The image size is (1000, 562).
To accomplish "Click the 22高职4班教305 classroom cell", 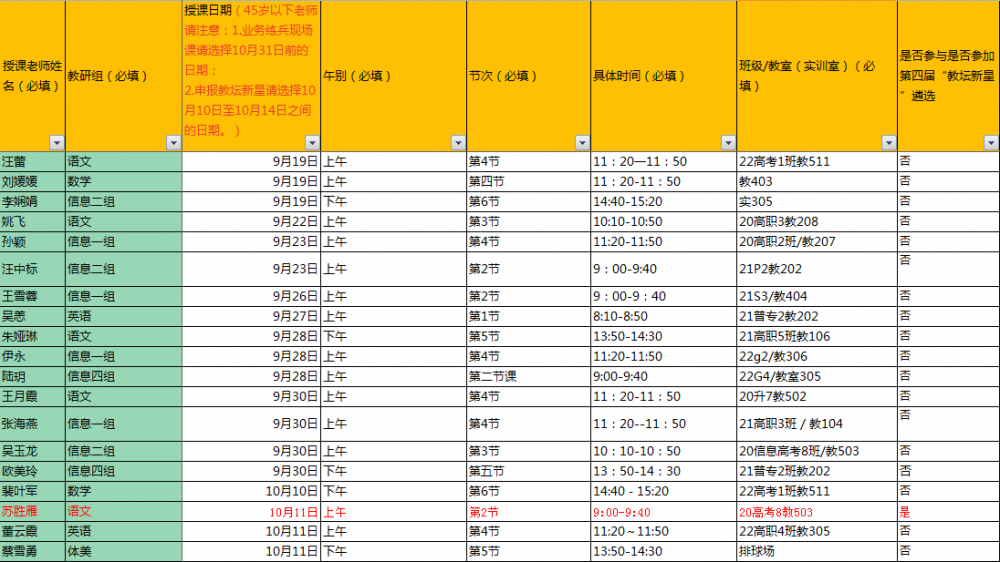I will click(x=815, y=531).
